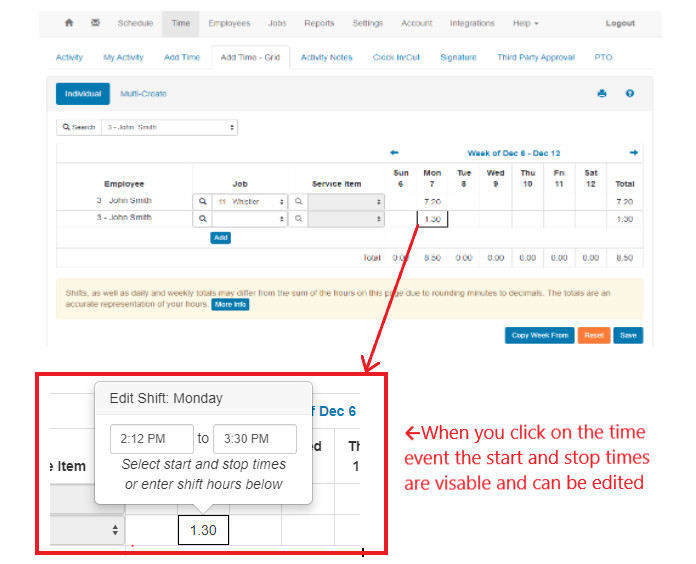Image resolution: width=696 pixels, height=564 pixels.
Task: Switch to the Activity tab
Action: tap(69, 57)
